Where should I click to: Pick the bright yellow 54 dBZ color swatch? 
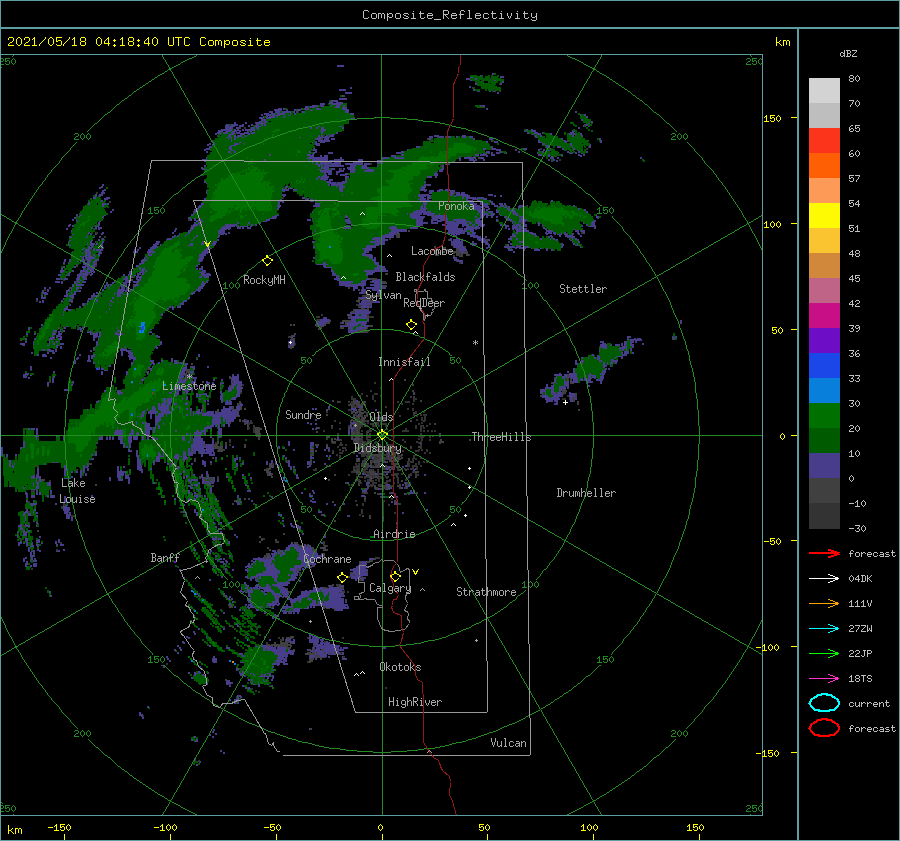point(824,215)
